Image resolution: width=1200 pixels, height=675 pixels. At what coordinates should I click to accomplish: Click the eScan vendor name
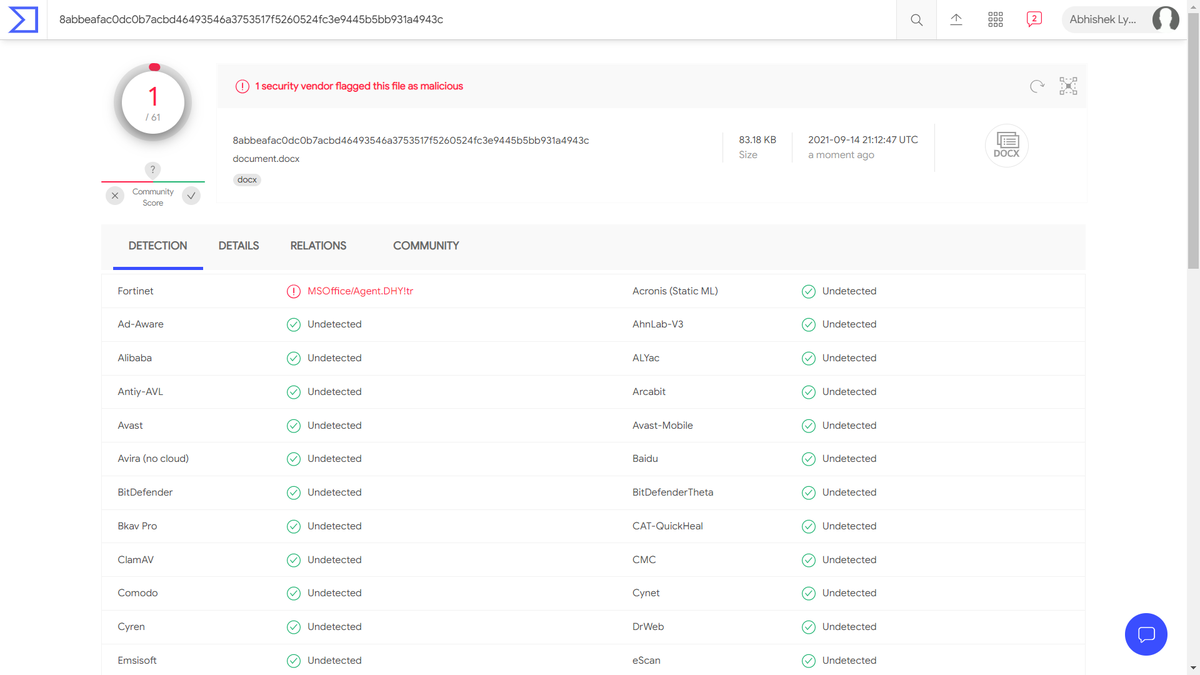(646, 661)
